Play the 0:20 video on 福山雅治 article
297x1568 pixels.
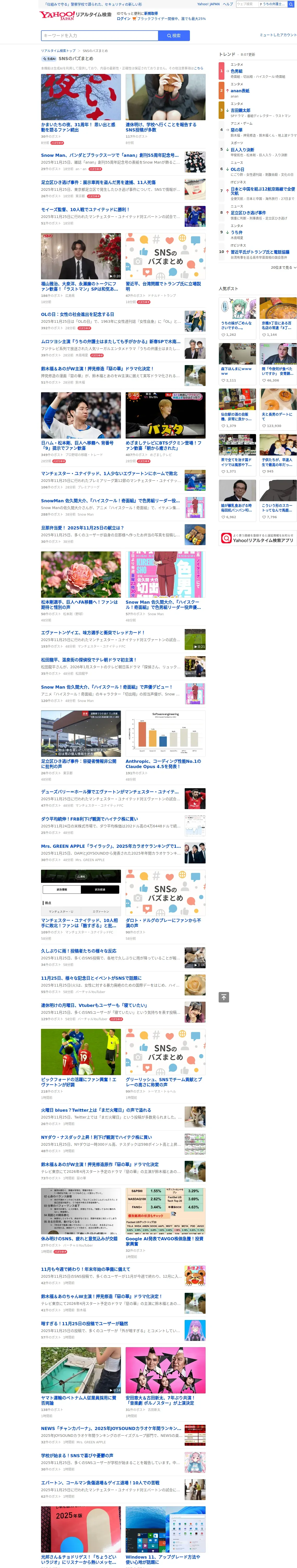point(80,256)
